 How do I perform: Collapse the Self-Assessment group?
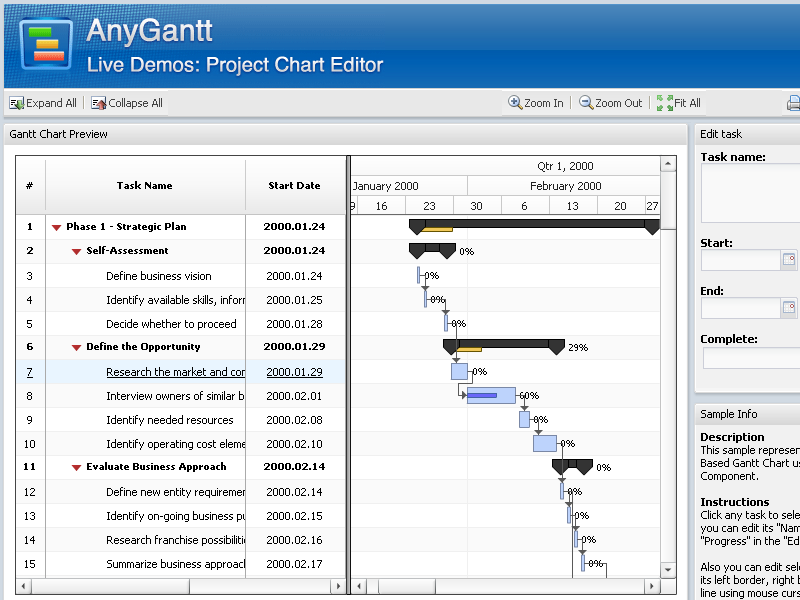77,252
